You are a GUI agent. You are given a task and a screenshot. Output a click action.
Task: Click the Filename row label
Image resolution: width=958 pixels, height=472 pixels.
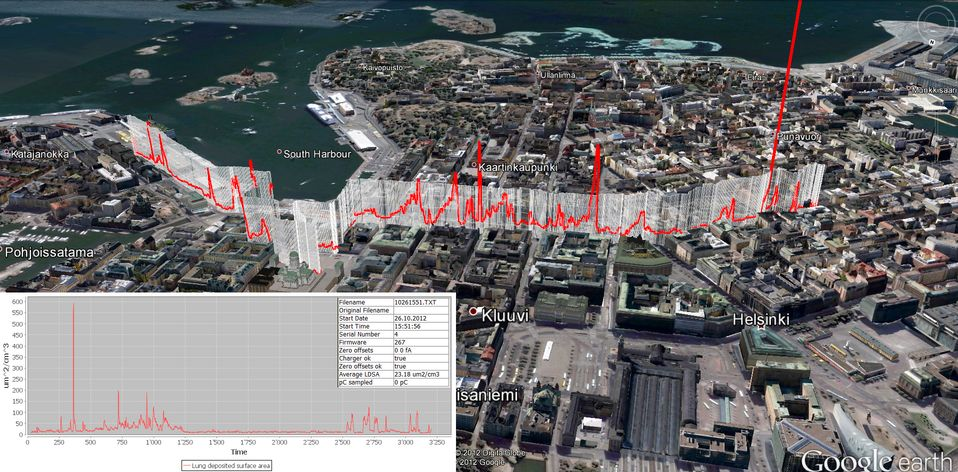(351, 302)
